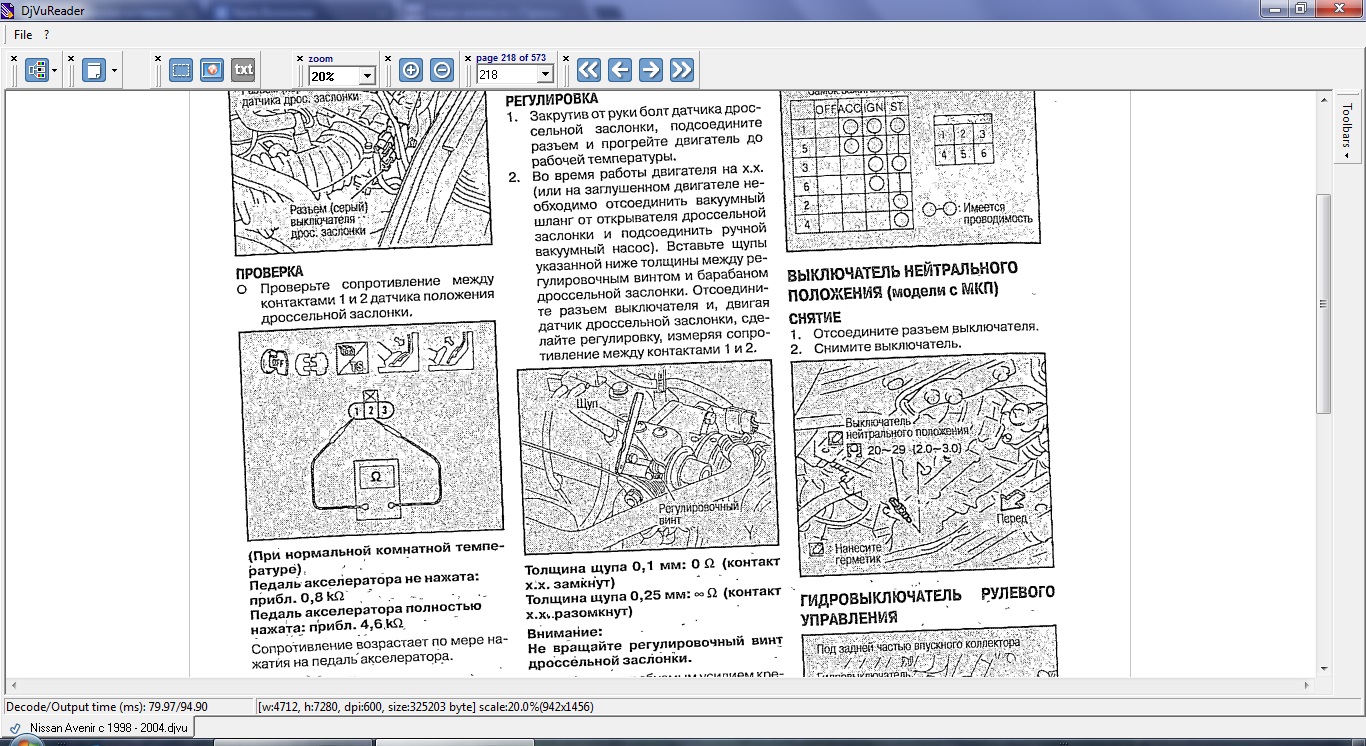Click the heading 'ГИДРОВЫКЛЮЧАТЕЛЬ РУЛЕВОГО' in the document

(x=927, y=596)
